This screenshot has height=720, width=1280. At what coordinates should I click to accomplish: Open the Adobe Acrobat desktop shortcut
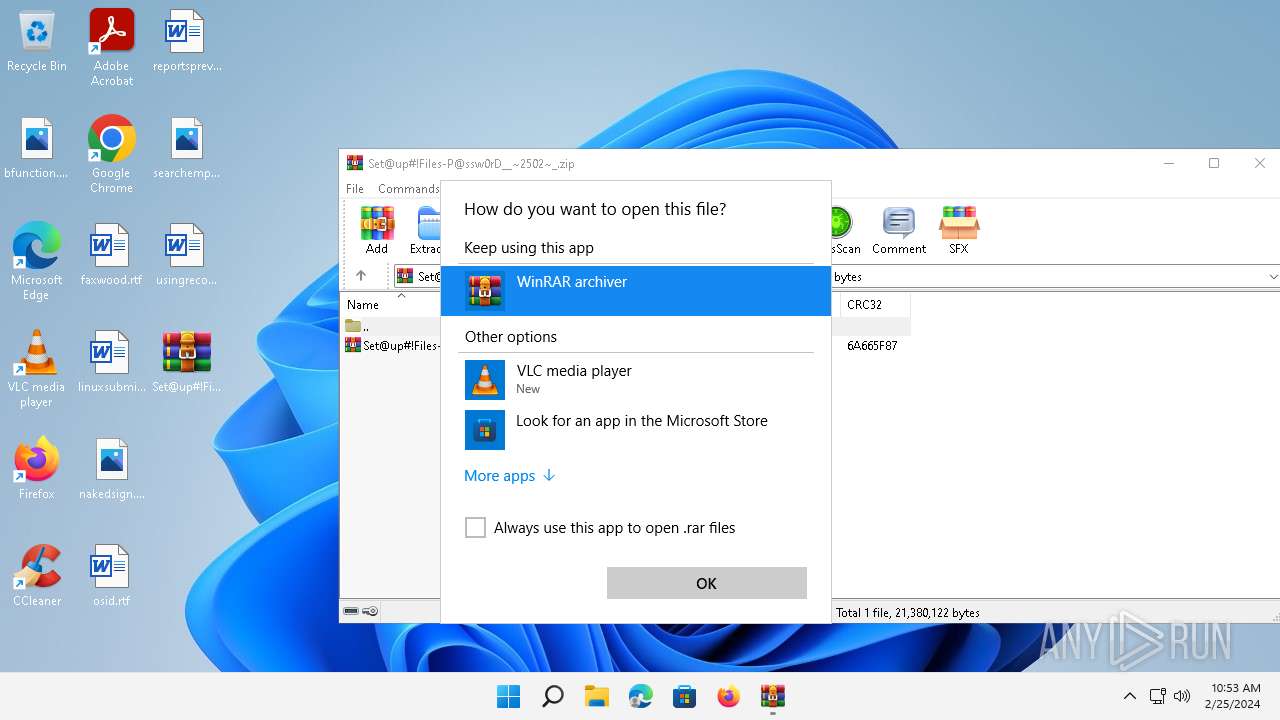pyautogui.click(x=112, y=48)
